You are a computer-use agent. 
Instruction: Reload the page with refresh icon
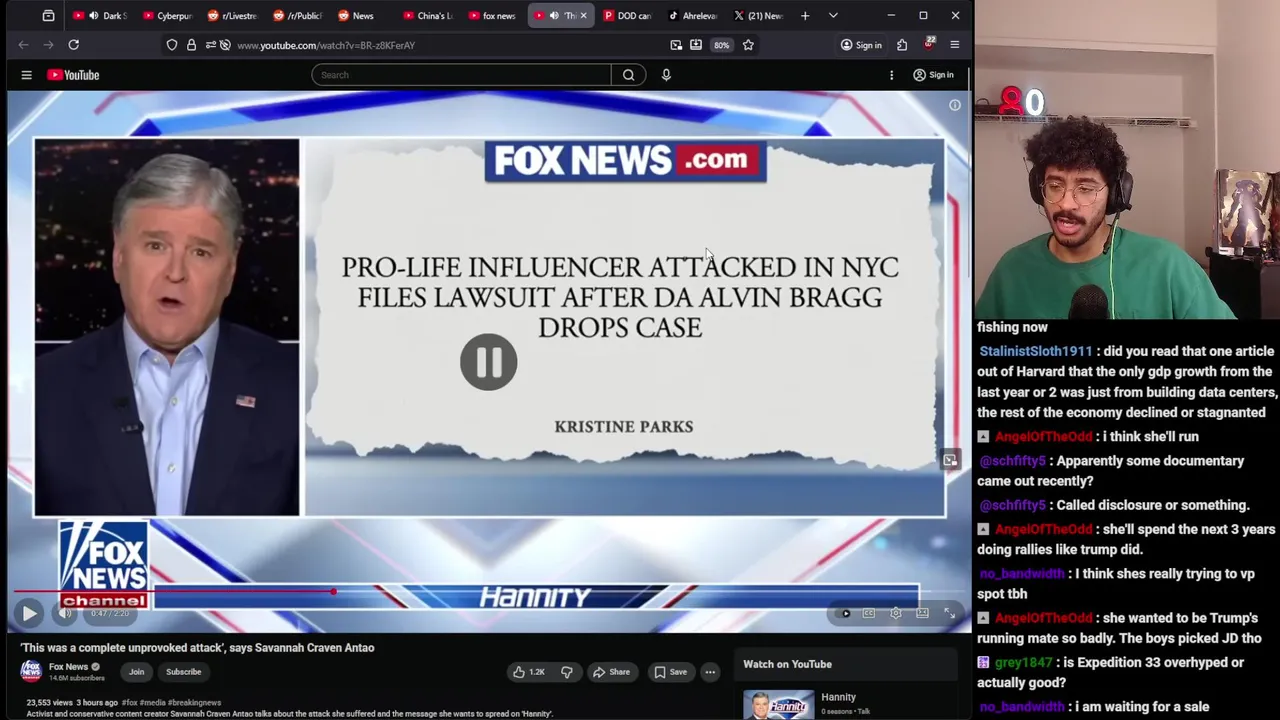tap(73, 45)
